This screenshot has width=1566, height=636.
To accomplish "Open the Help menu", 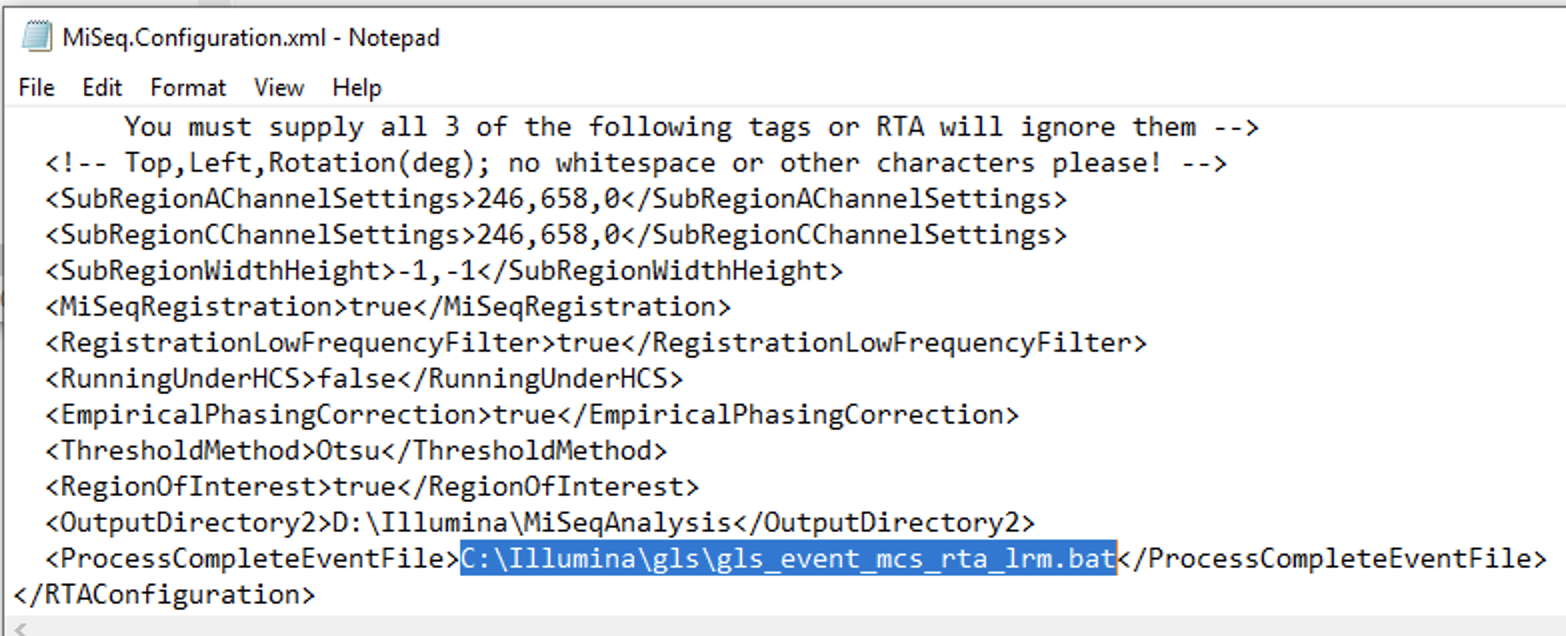I will tap(357, 88).
